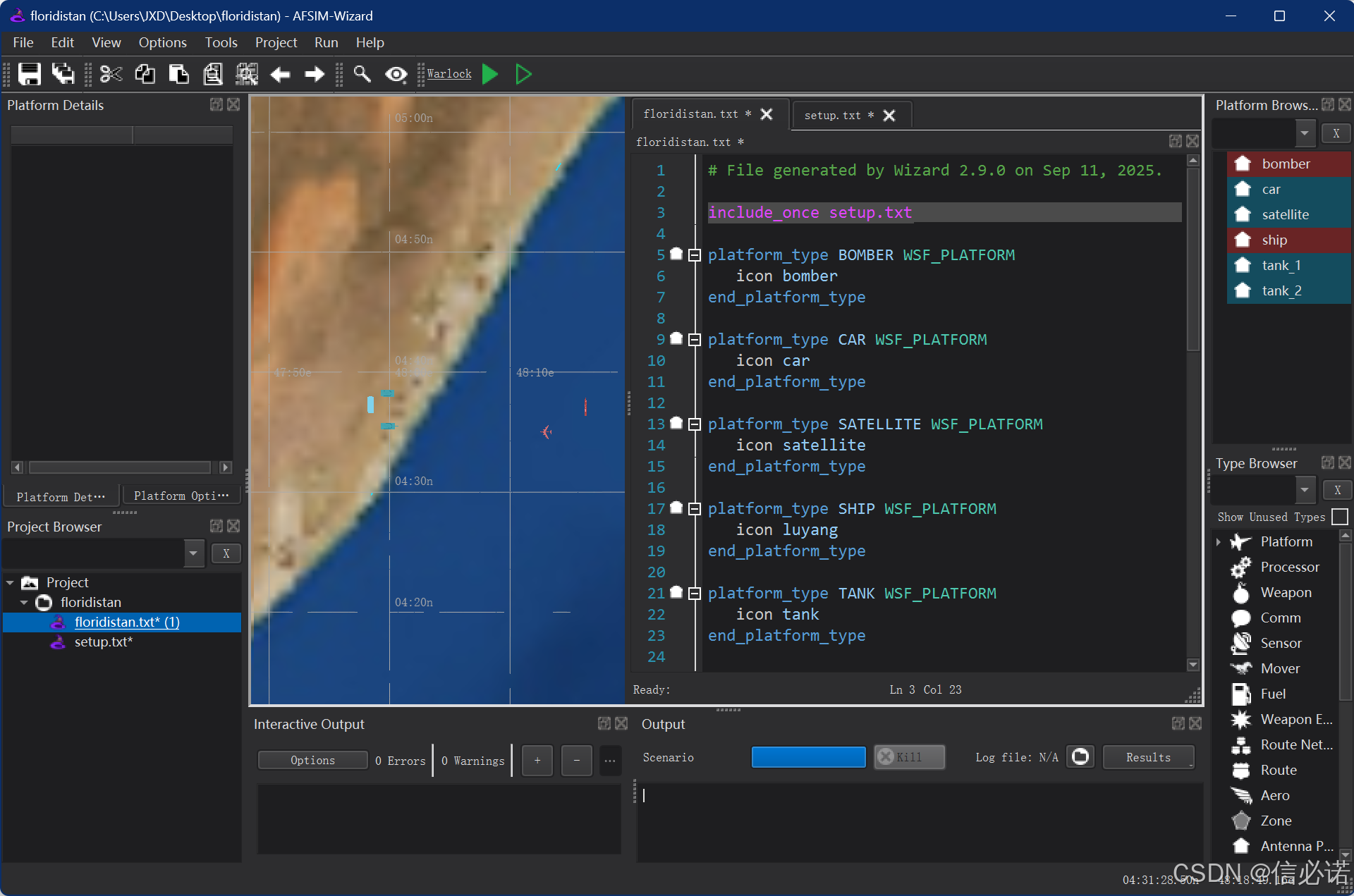This screenshot has width=1354, height=896.
Task: Select the Mover type icon
Action: pyautogui.click(x=1240, y=669)
